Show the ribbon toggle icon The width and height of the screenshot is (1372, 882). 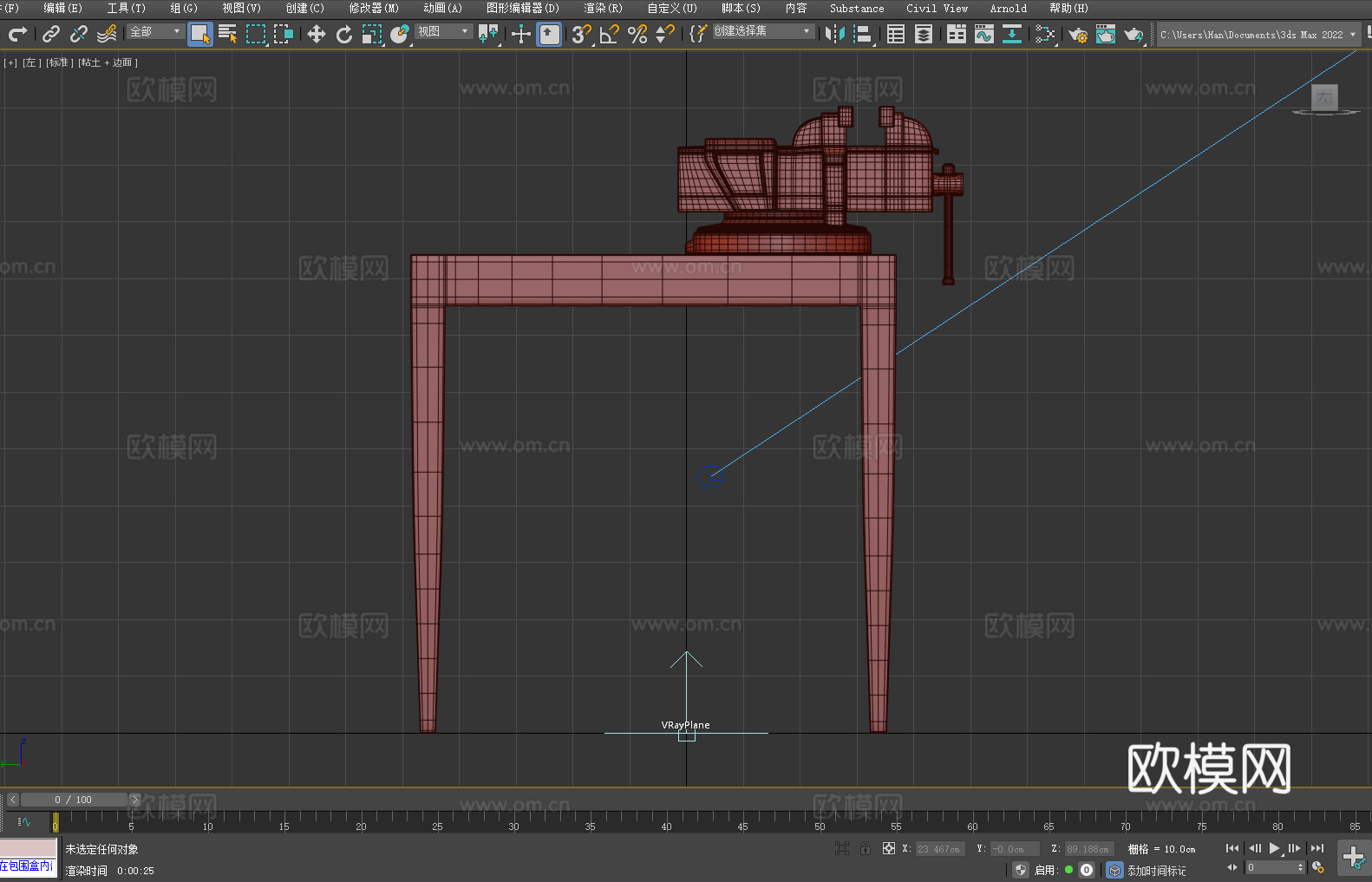(x=957, y=34)
